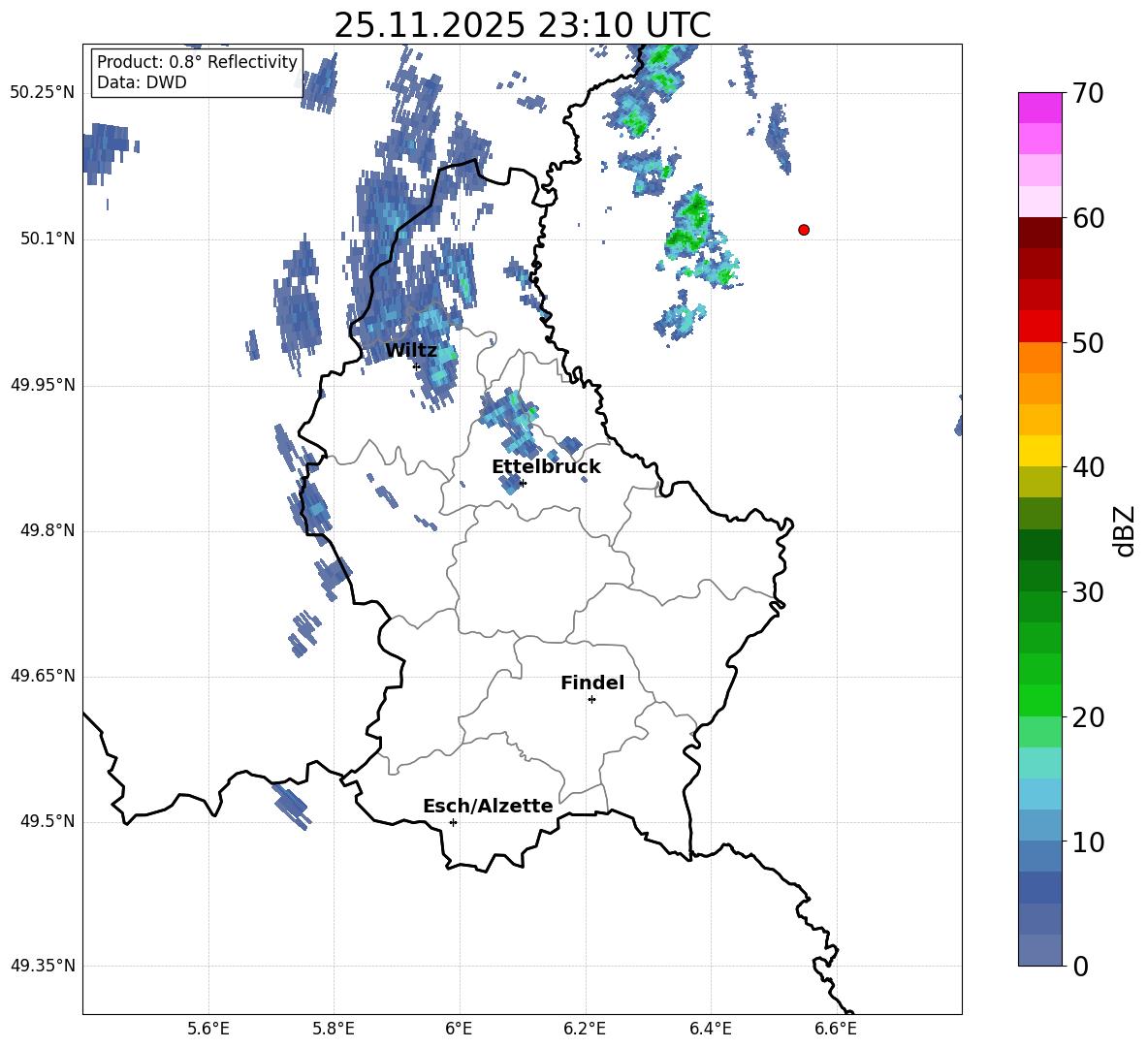
Task: Click the 50.1°N latitude label
Action: 47,239
